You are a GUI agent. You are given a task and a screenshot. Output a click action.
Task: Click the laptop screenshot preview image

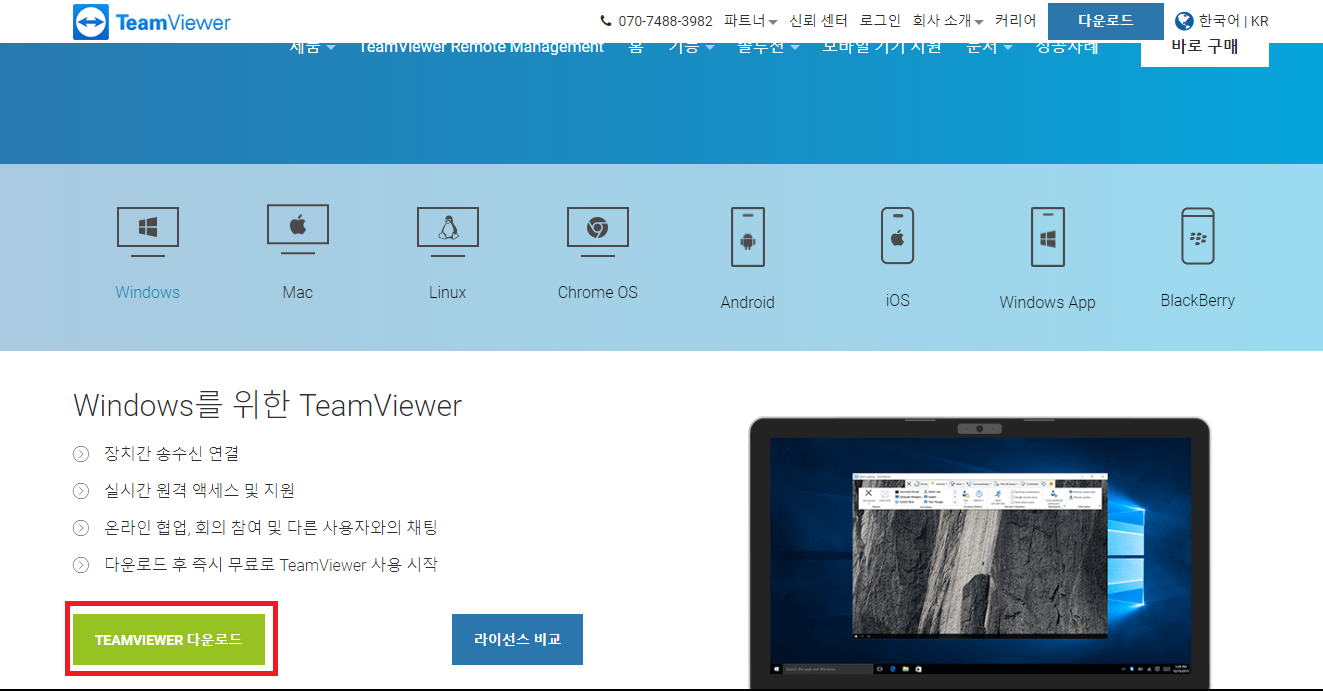point(980,553)
